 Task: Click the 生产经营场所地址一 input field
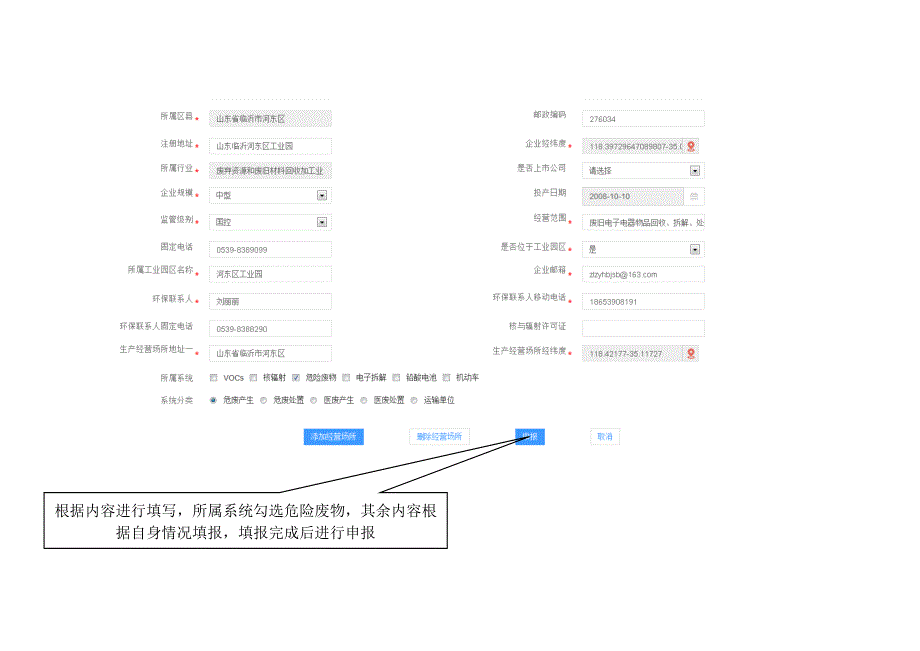click(x=270, y=354)
